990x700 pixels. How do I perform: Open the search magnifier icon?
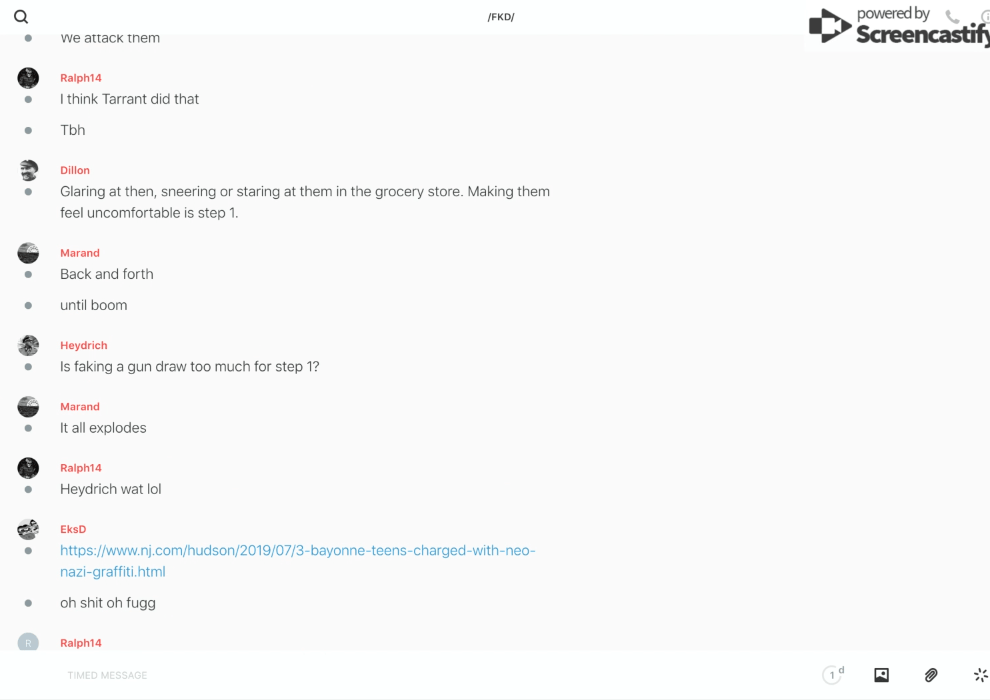click(x=21, y=17)
